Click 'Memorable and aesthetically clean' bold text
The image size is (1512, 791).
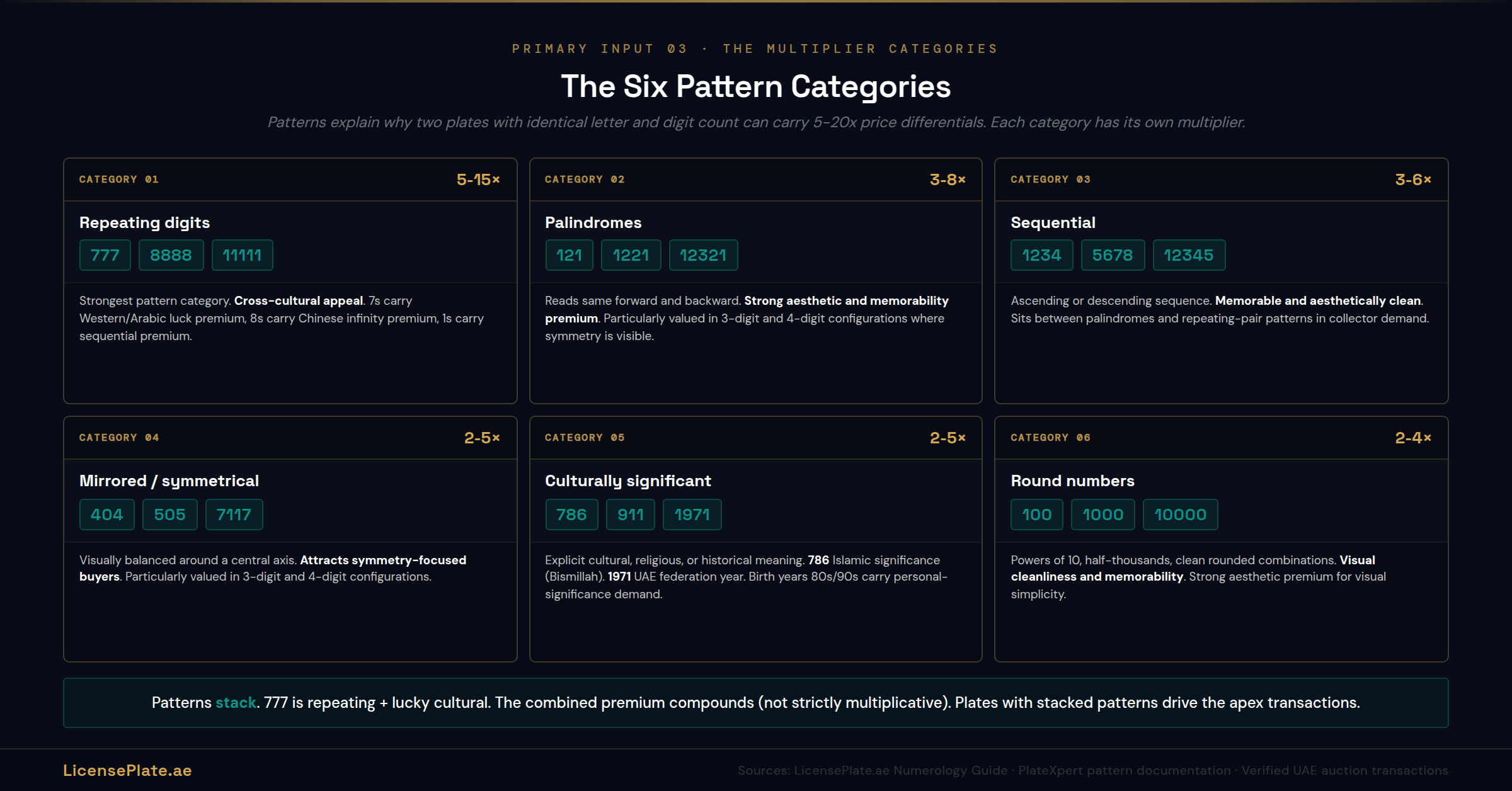click(1318, 300)
